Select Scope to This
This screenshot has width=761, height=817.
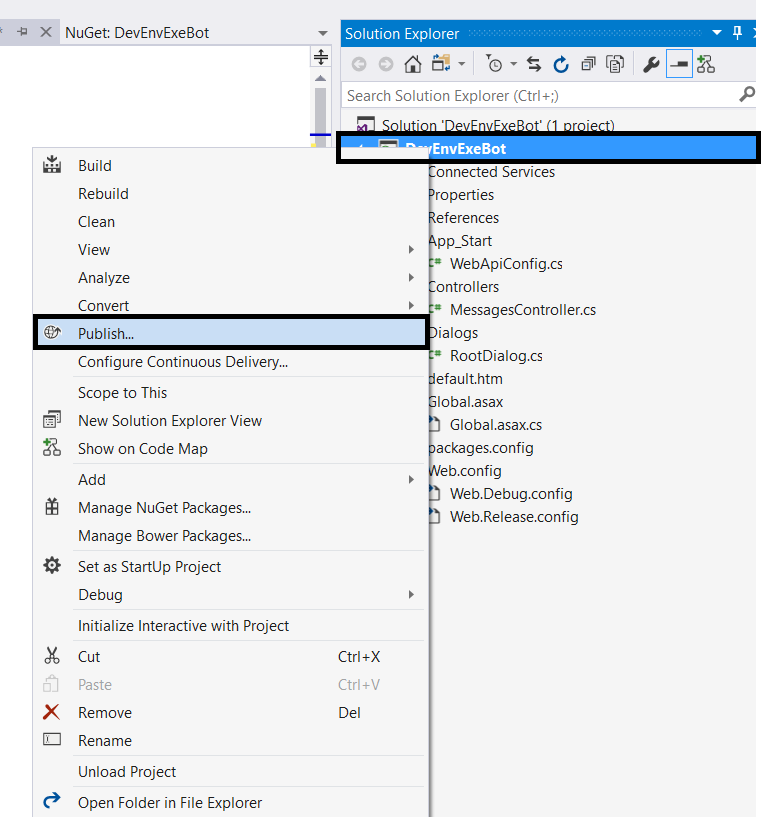click(x=122, y=392)
